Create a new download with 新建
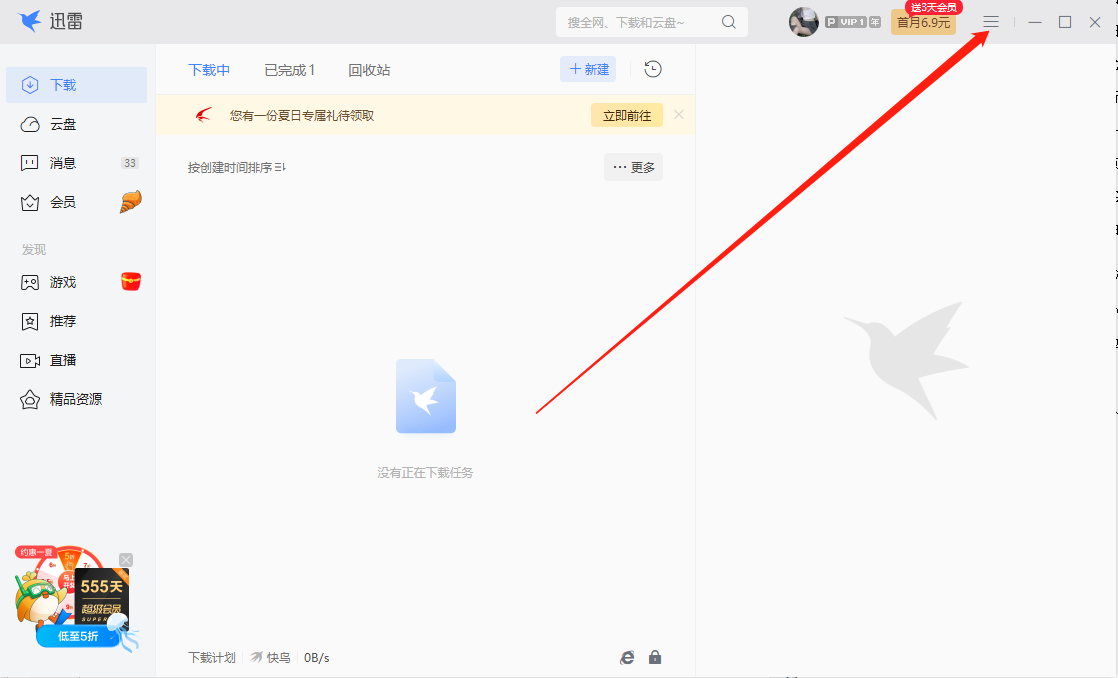 tap(588, 69)
